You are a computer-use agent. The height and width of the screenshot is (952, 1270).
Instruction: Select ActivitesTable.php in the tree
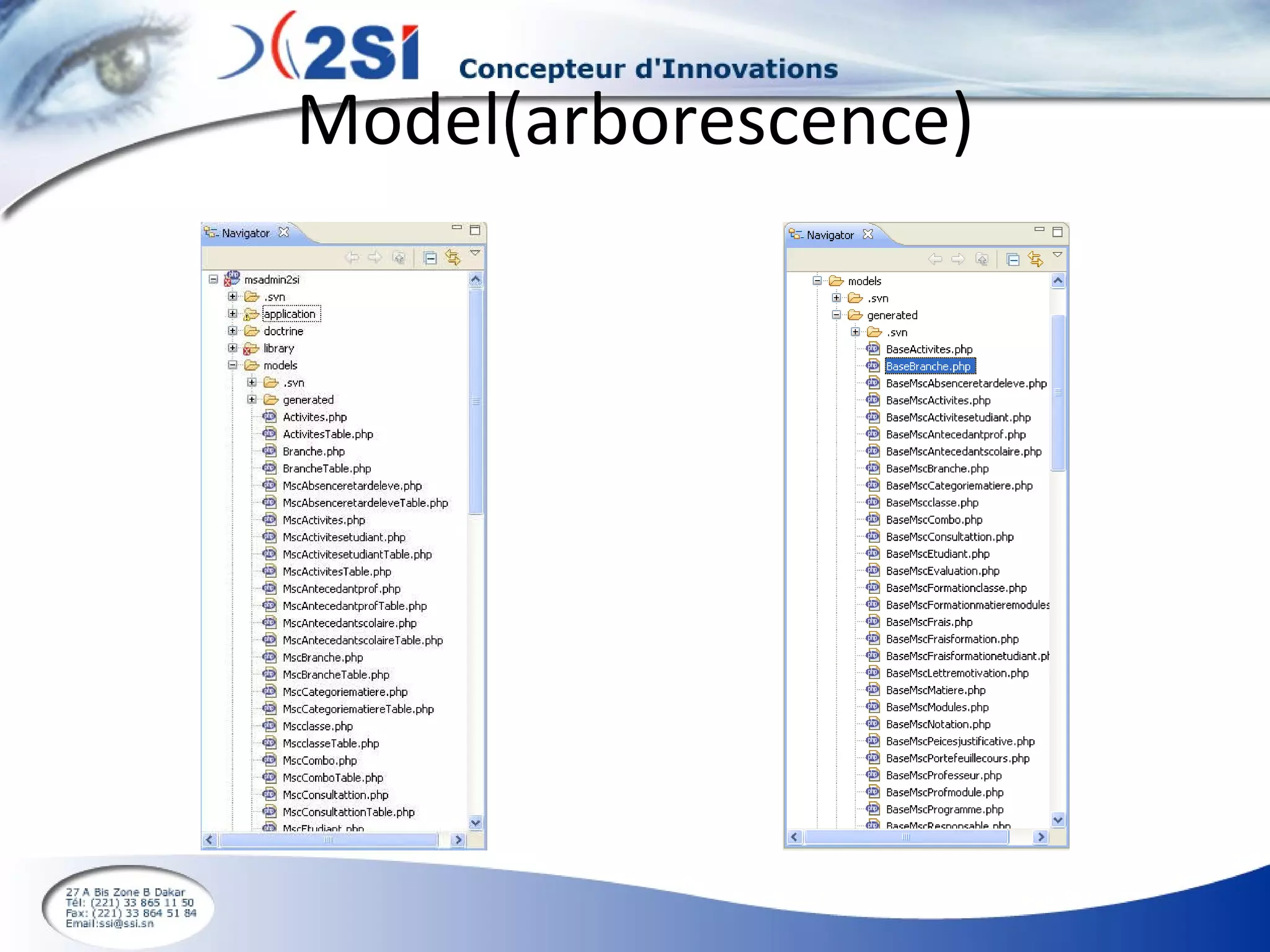[328, 434]
